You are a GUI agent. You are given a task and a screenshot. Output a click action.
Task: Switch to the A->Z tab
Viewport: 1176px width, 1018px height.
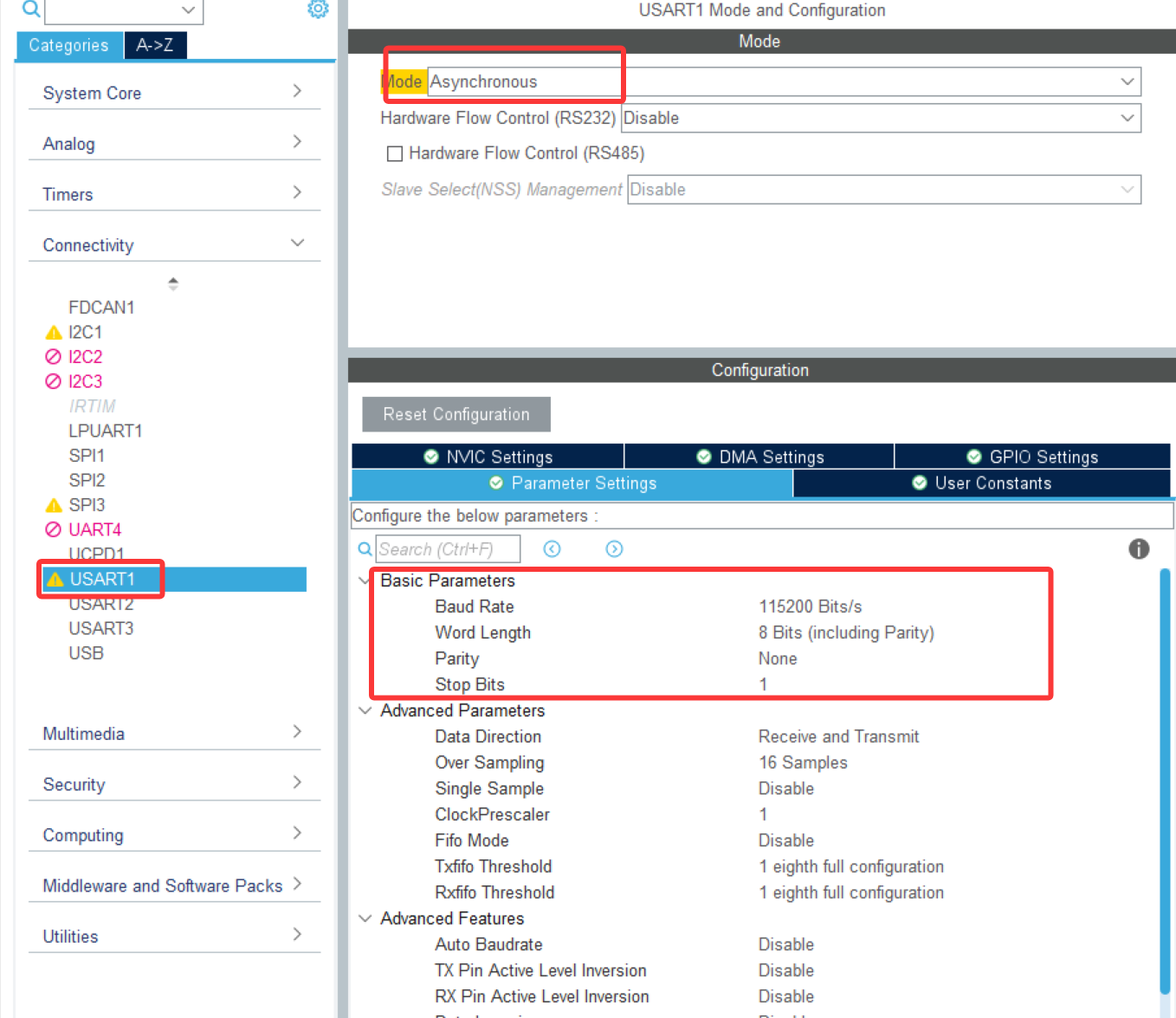155,45
